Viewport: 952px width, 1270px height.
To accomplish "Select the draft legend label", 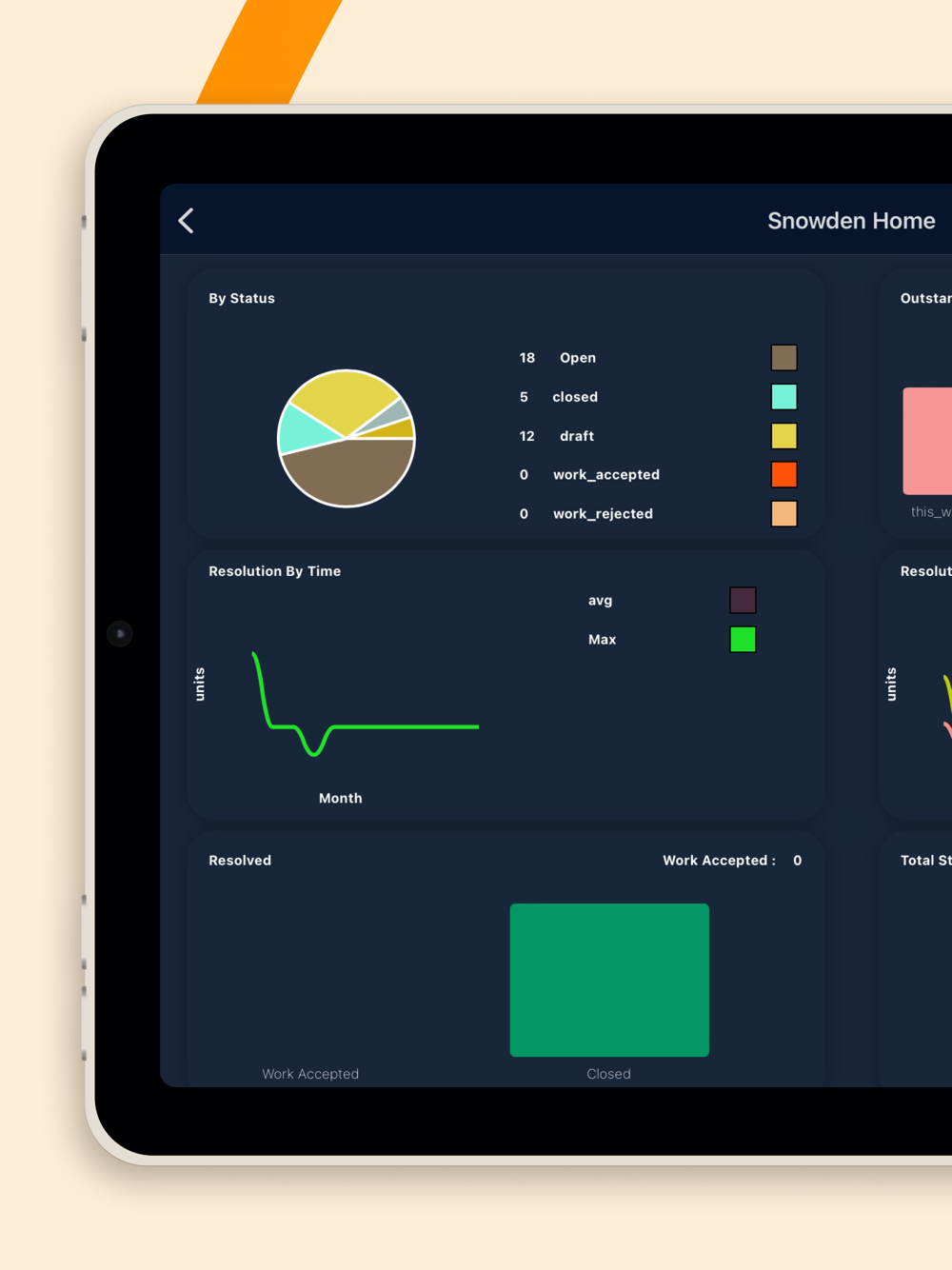I will (577, 436).
